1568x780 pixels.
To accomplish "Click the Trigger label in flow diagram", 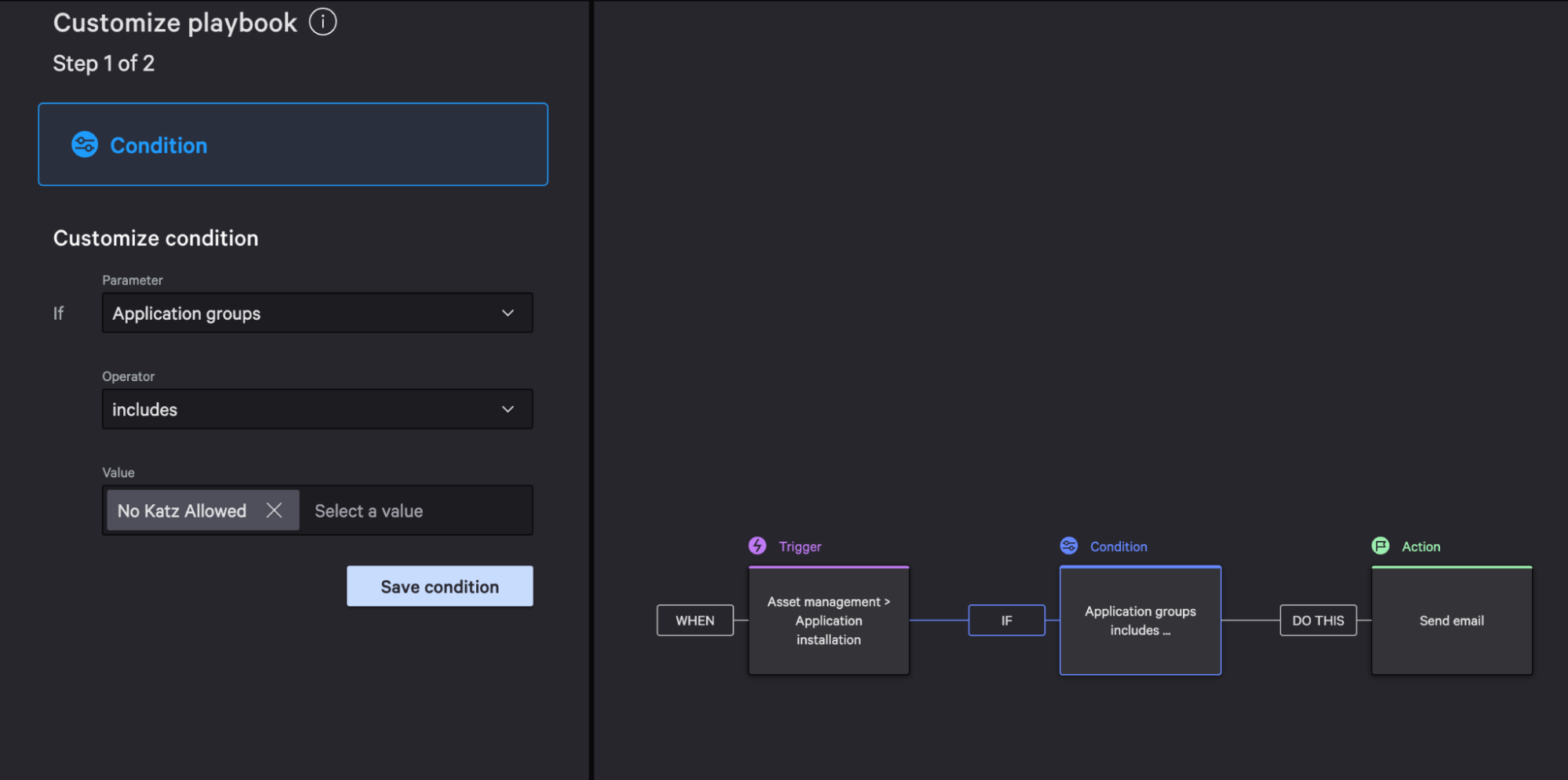I will 800,546.
